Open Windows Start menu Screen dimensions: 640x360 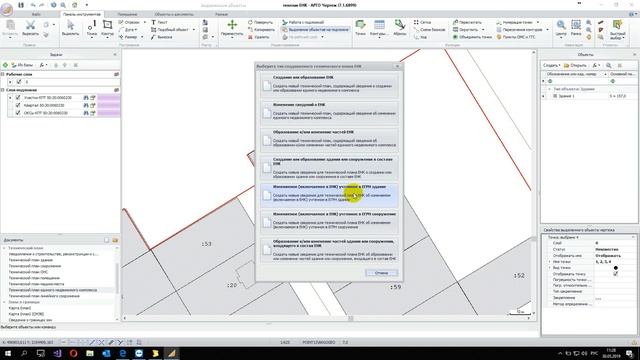[x=7, y=353]
